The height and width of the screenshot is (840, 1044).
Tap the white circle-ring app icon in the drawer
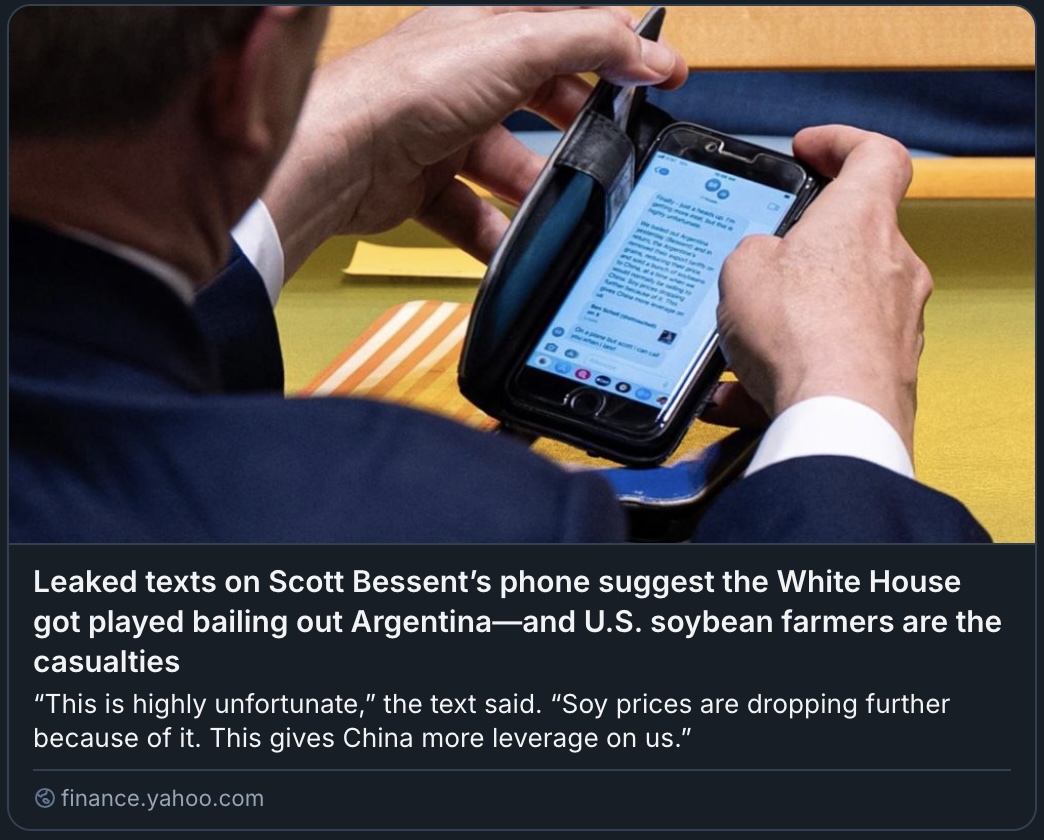[623, 387]
